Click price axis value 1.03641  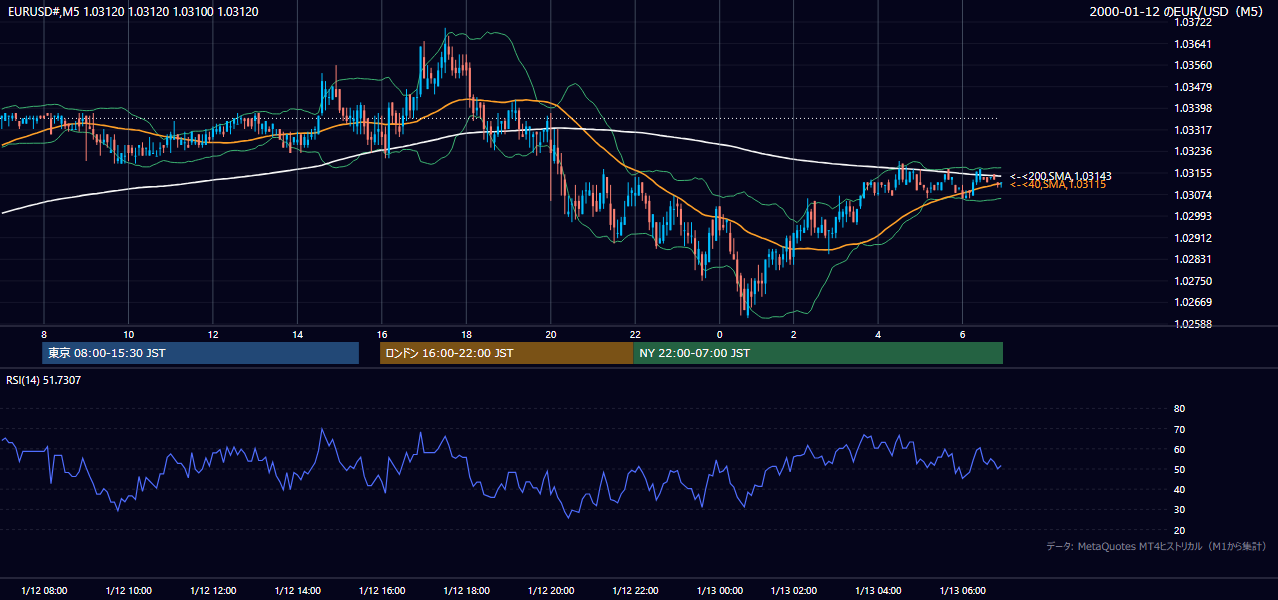(x=1193, y=44)
